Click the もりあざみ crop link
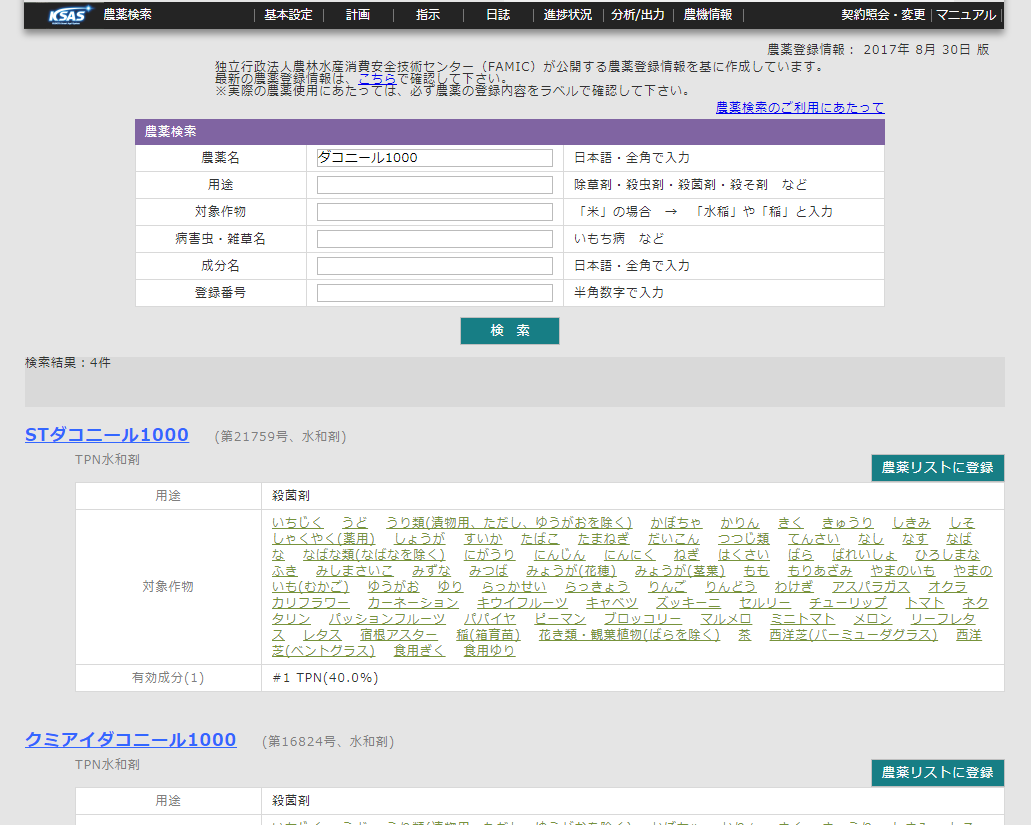1031x825 pixels. pos(820,571)
